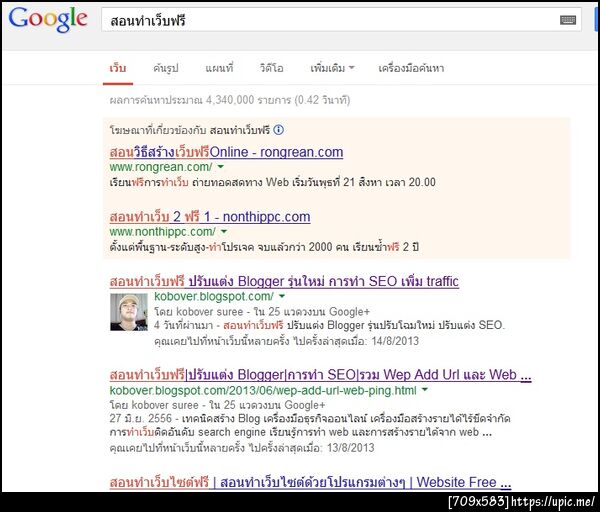
Task: Open the เพิ่มเติม (More) menu
Action: pos(332,68)
